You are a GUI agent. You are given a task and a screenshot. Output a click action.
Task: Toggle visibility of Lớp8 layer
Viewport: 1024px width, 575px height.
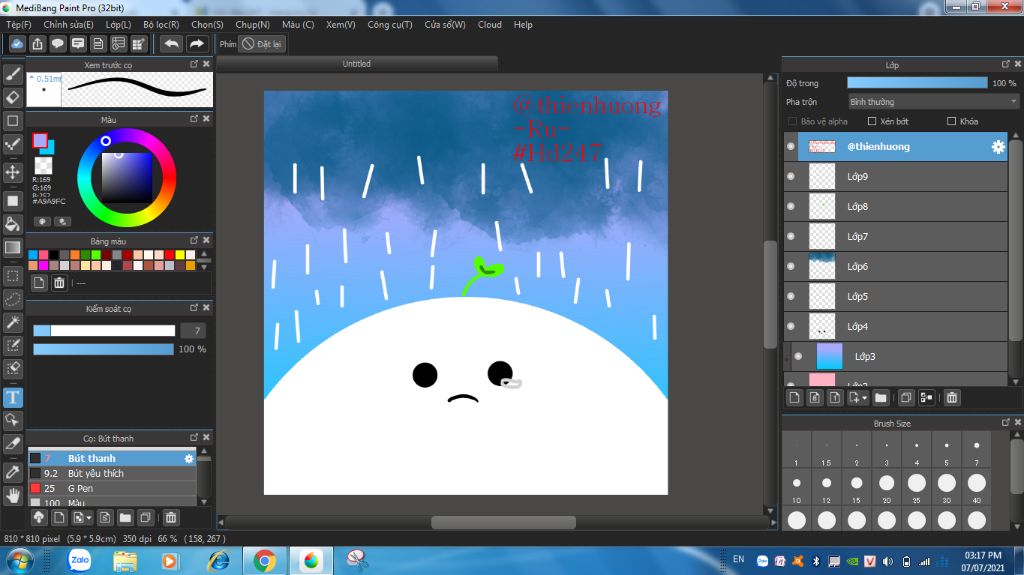(790, 206)
